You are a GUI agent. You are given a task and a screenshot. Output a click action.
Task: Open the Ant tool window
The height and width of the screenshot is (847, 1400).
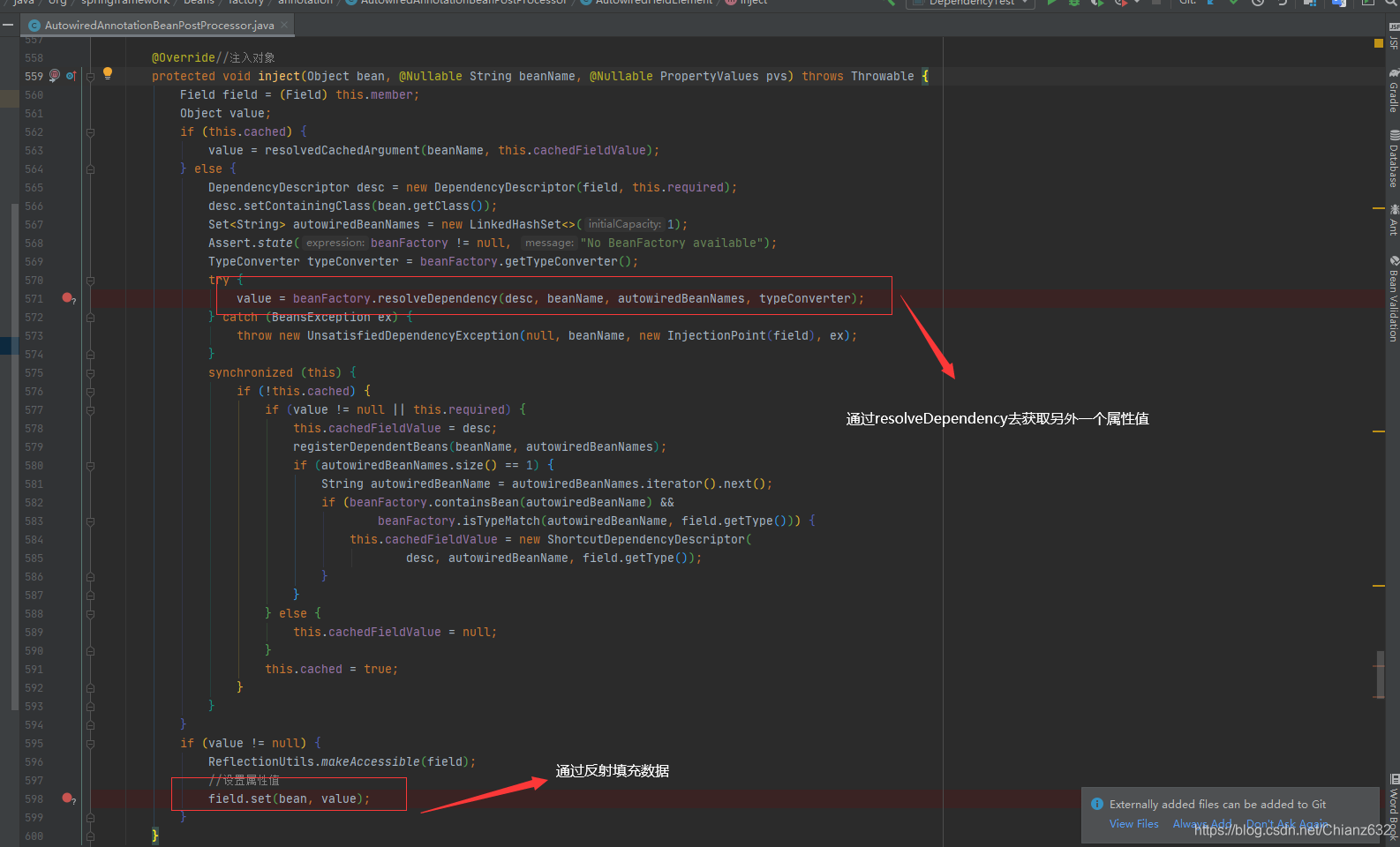click(1393, 220)
